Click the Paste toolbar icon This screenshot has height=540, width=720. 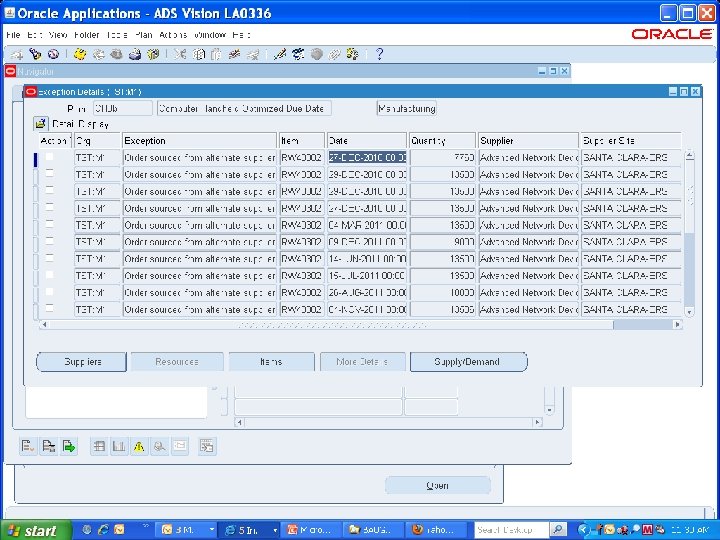click(216, 55)
